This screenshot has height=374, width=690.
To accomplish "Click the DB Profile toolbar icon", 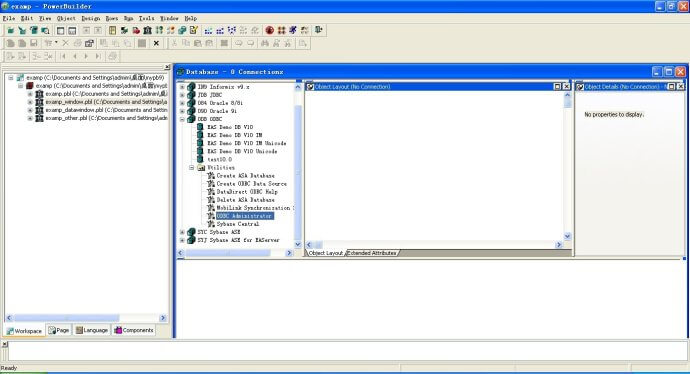I will [x=159, y=30].
